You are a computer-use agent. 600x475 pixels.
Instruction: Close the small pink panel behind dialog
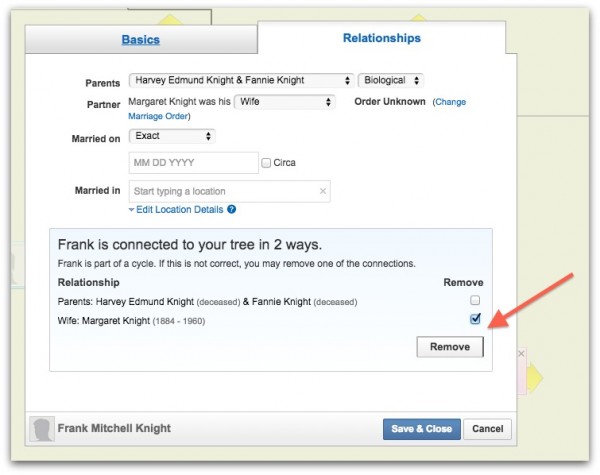521,354
